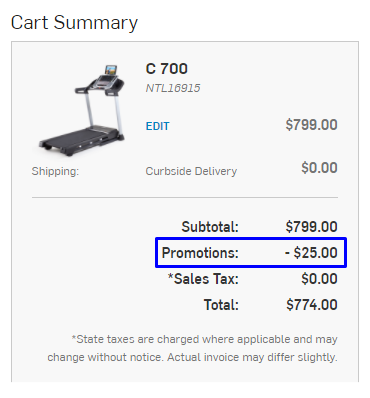Click the treadmill console screen in image
Screen dimensions: 370x398
[111, 70]
